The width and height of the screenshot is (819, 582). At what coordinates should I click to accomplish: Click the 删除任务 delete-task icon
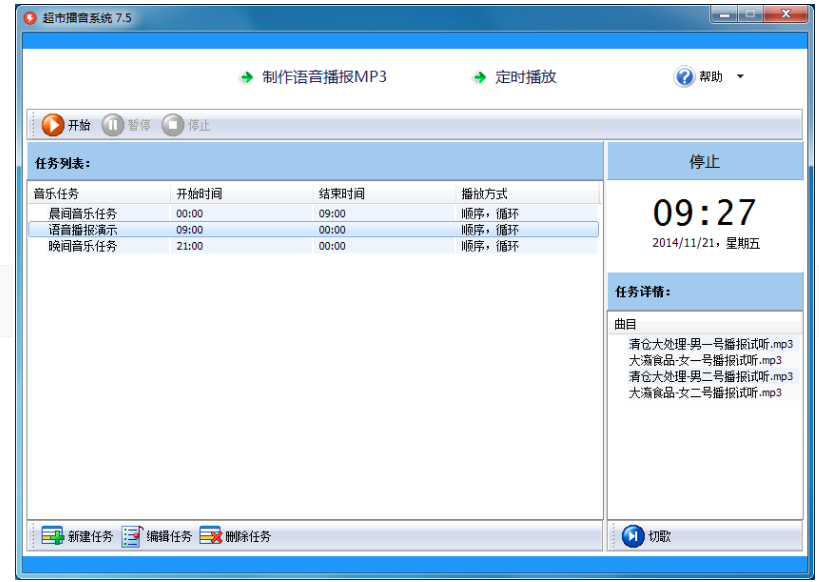[x=211, y=536]
